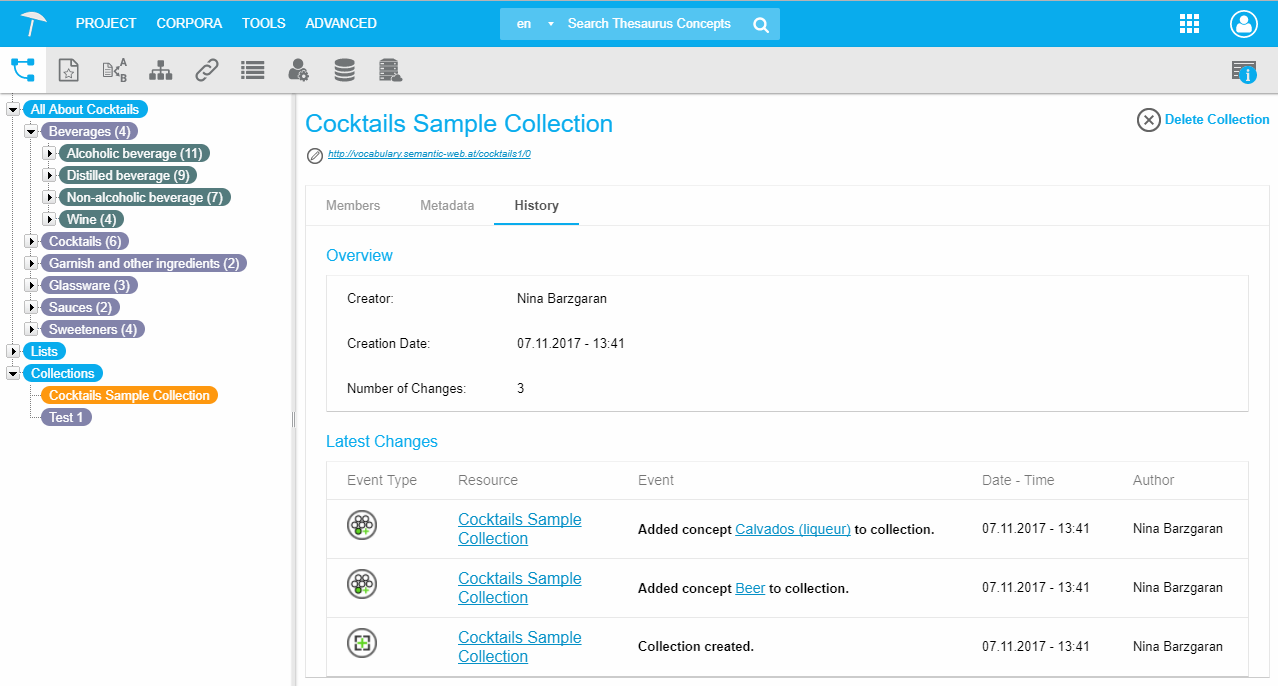The width and height of the screenshot is (1278, 686).
Task: Open the user settings gear icon
Action: (x=298, y=70)
